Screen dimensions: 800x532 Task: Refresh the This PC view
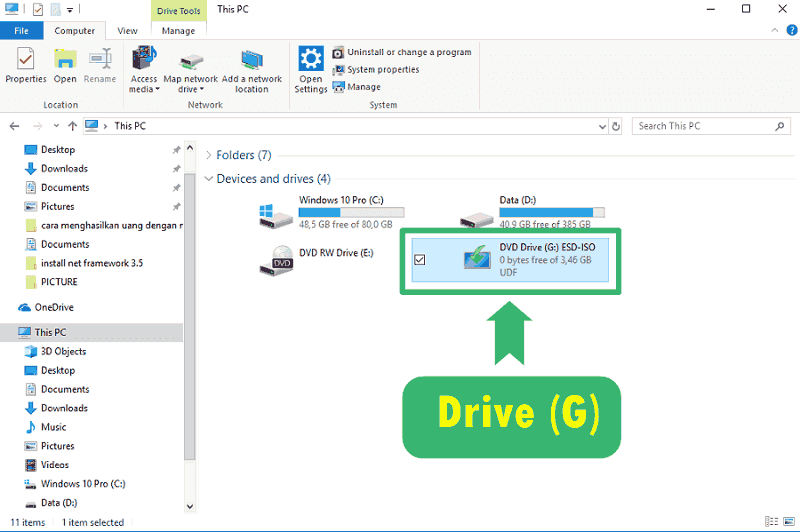coord(616,126)
